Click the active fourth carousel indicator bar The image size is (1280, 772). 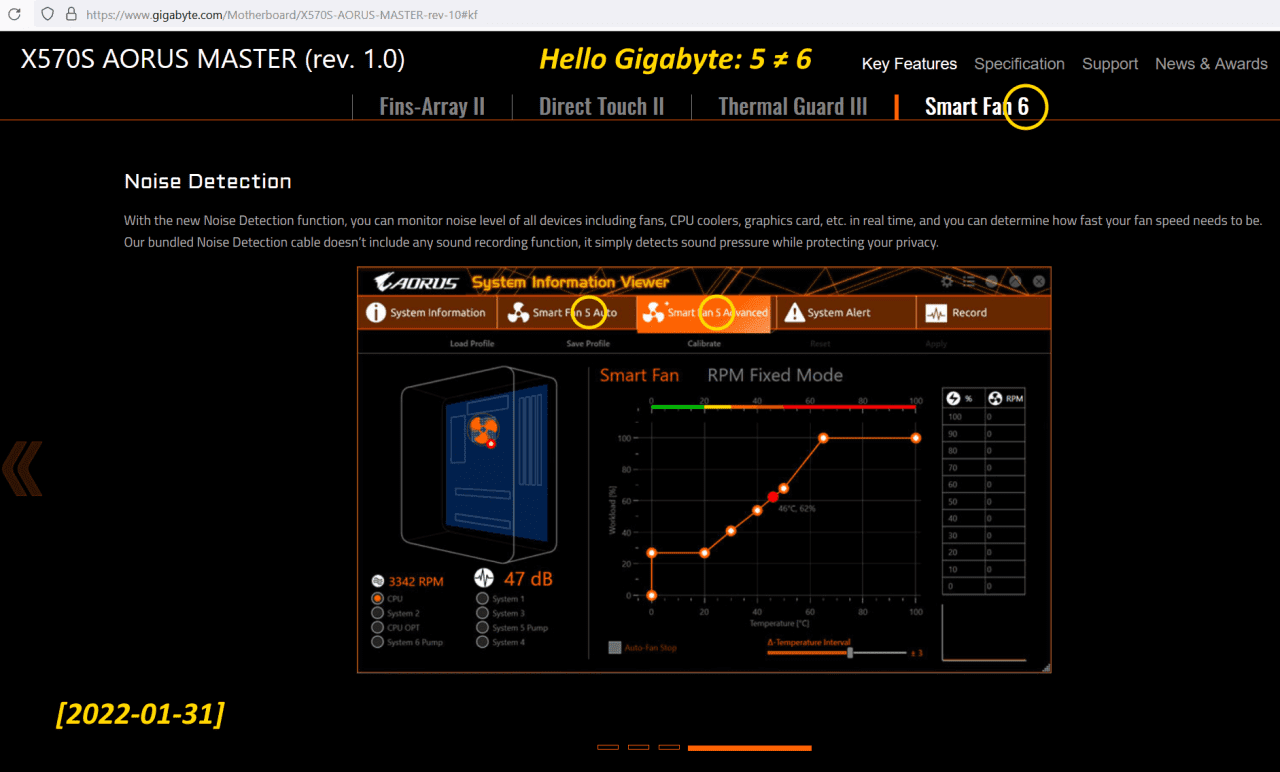[x=750, y=747]
